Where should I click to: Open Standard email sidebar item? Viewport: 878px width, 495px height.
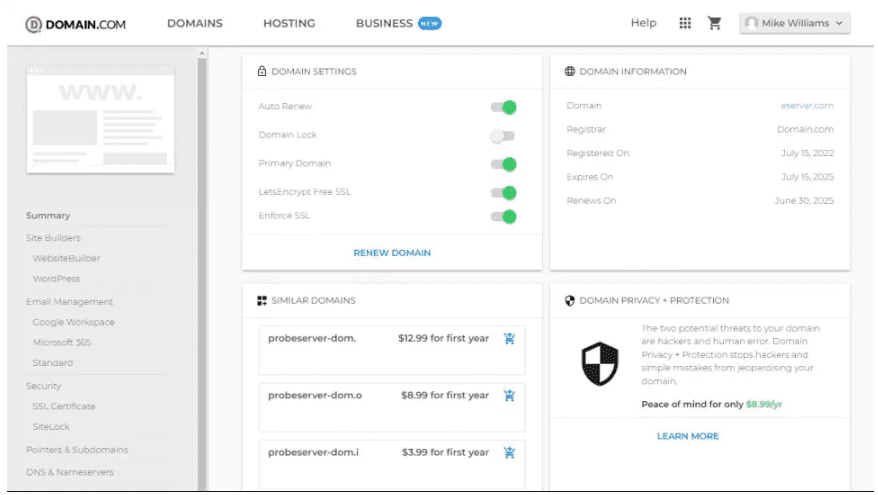tap(53, 363)
